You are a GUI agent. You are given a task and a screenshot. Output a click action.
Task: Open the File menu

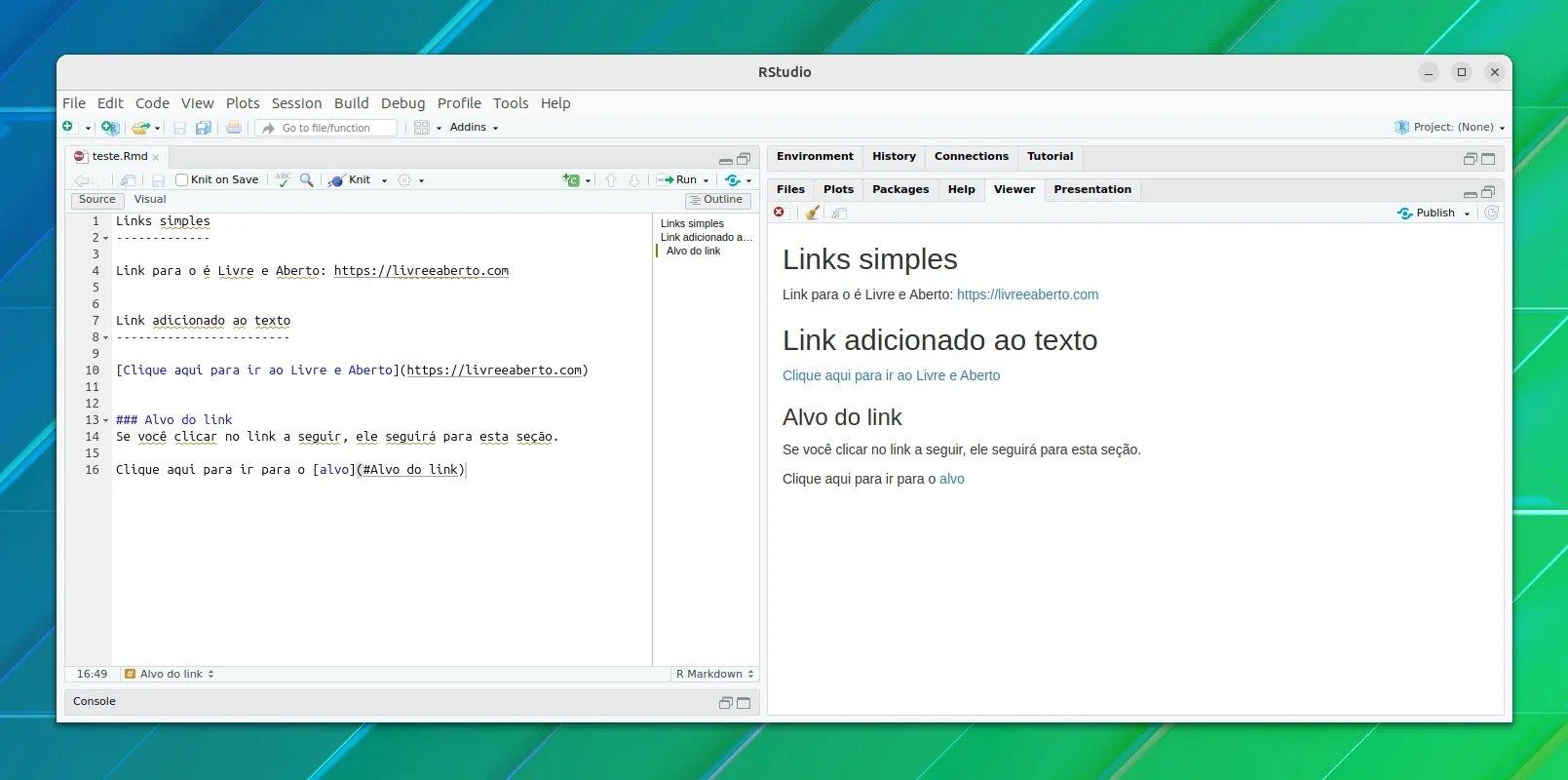(74, 103)
